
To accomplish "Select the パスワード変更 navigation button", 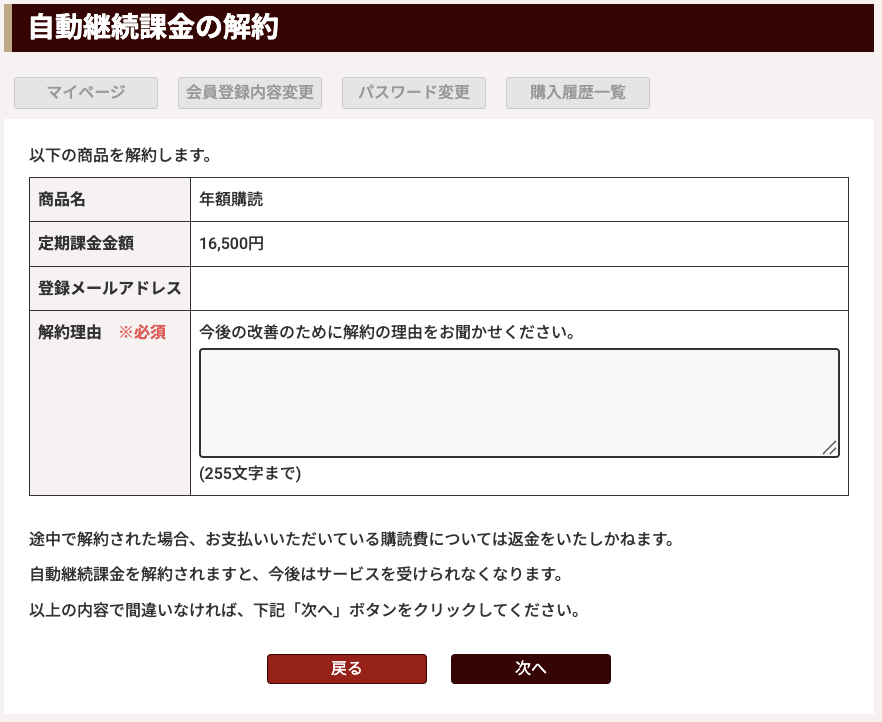I will (414, 93).
